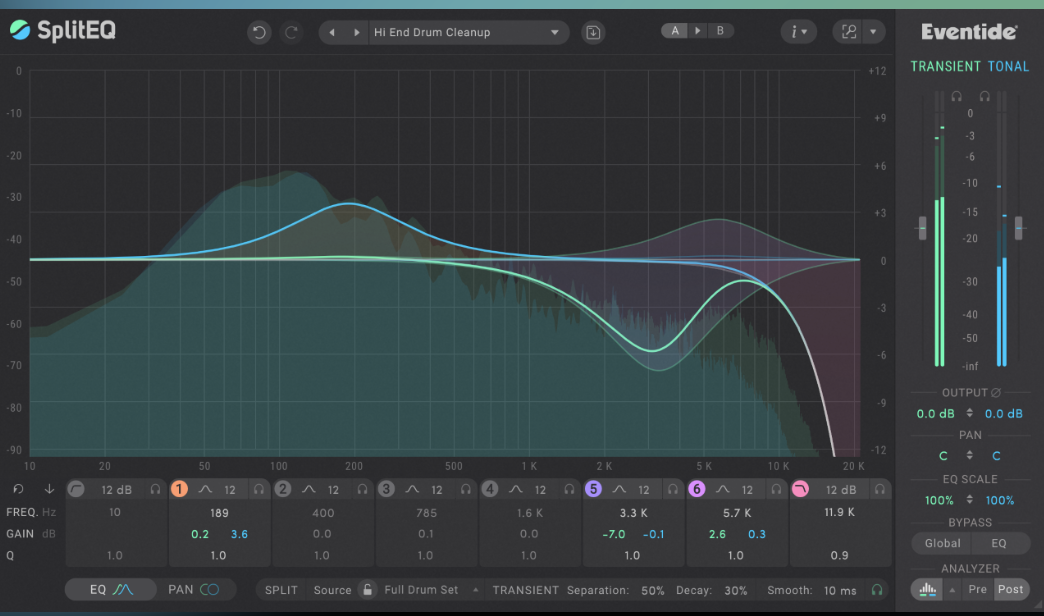Click the SplitEQ logo
The height and width of the screenshot is (616, 1044).
[x=63, y=30]
